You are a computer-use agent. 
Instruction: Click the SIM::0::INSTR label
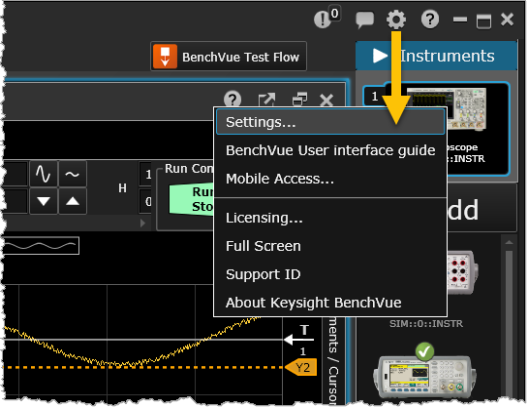click(426, 324)
